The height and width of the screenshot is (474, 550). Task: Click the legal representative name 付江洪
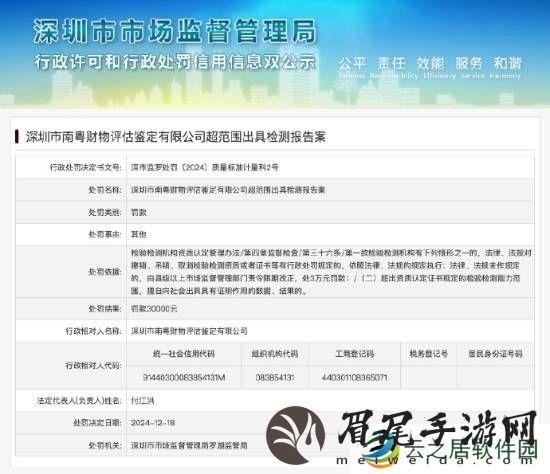tap(142, 400)
